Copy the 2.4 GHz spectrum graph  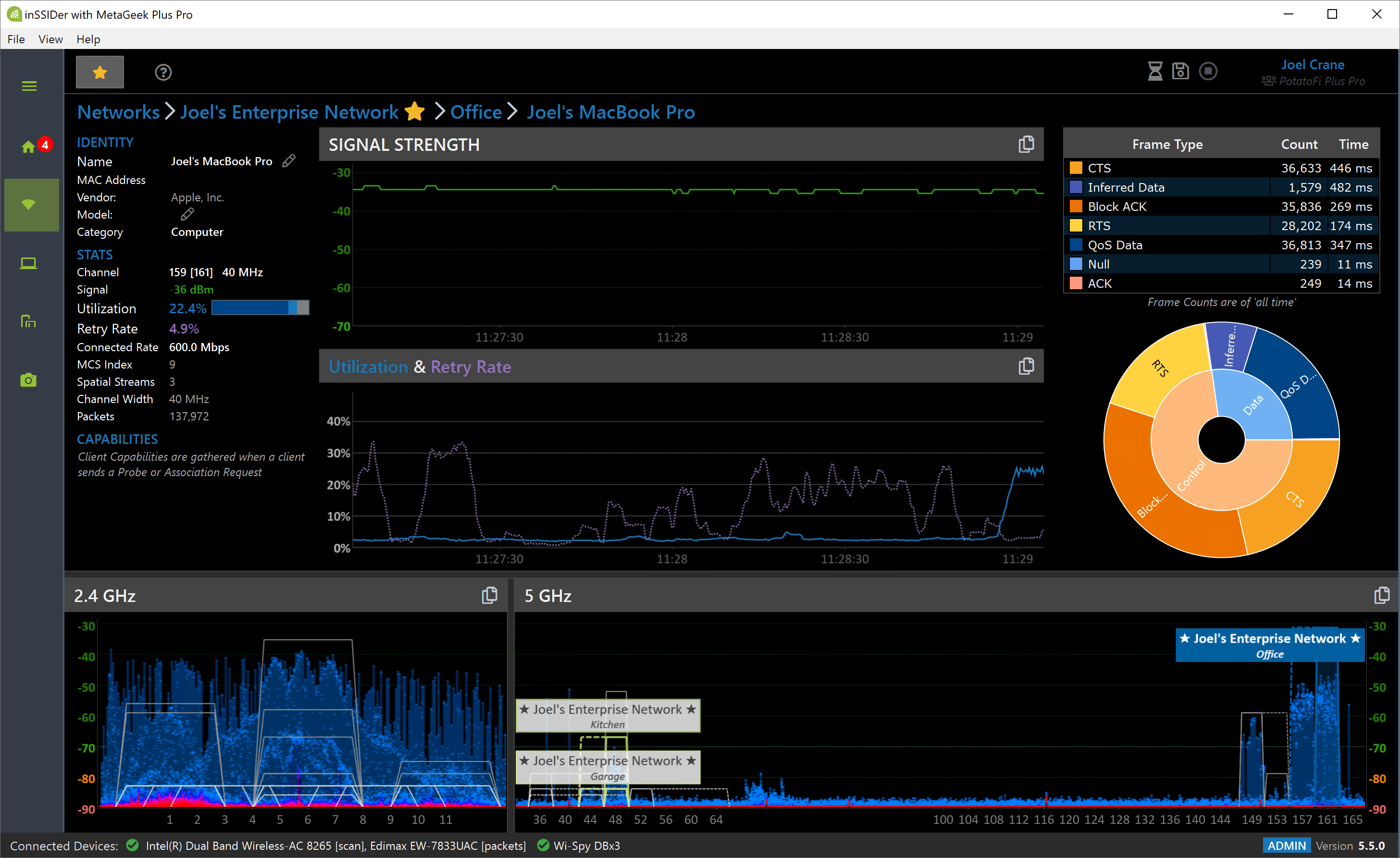(x=489, y=595)
